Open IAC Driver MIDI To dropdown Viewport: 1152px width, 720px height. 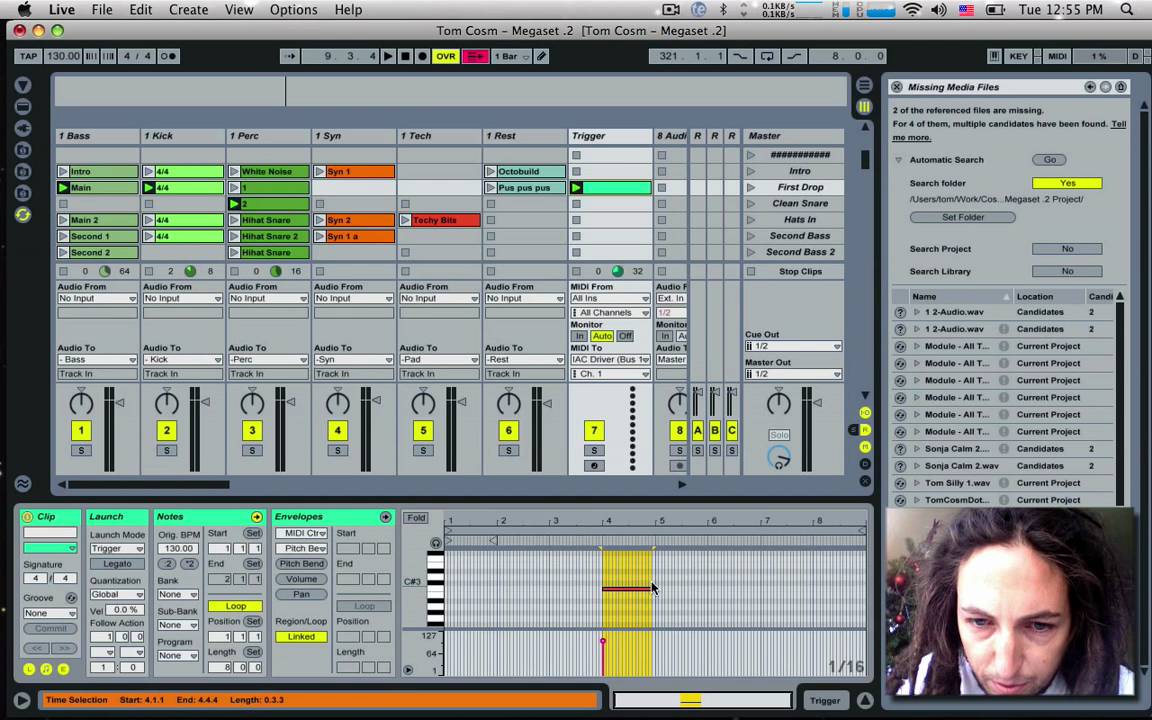click(x=611, y=359)
